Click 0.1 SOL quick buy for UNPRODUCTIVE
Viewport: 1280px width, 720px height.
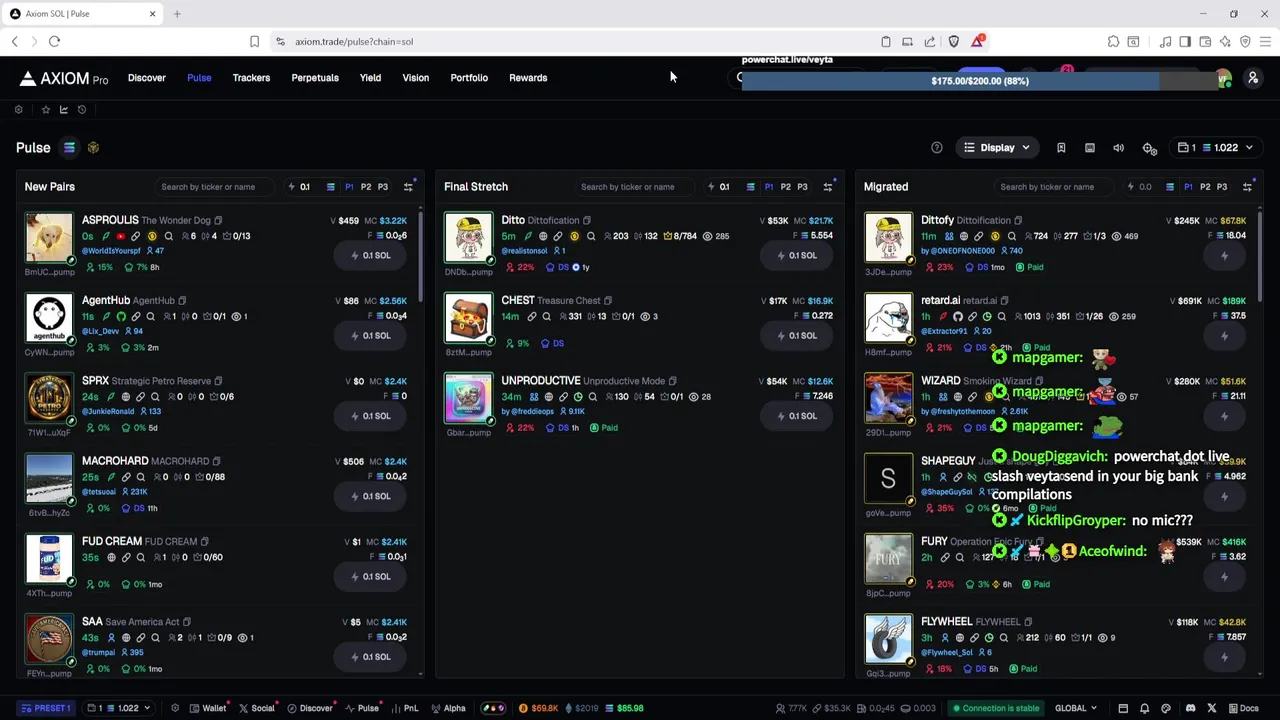[x=795, y=416]
